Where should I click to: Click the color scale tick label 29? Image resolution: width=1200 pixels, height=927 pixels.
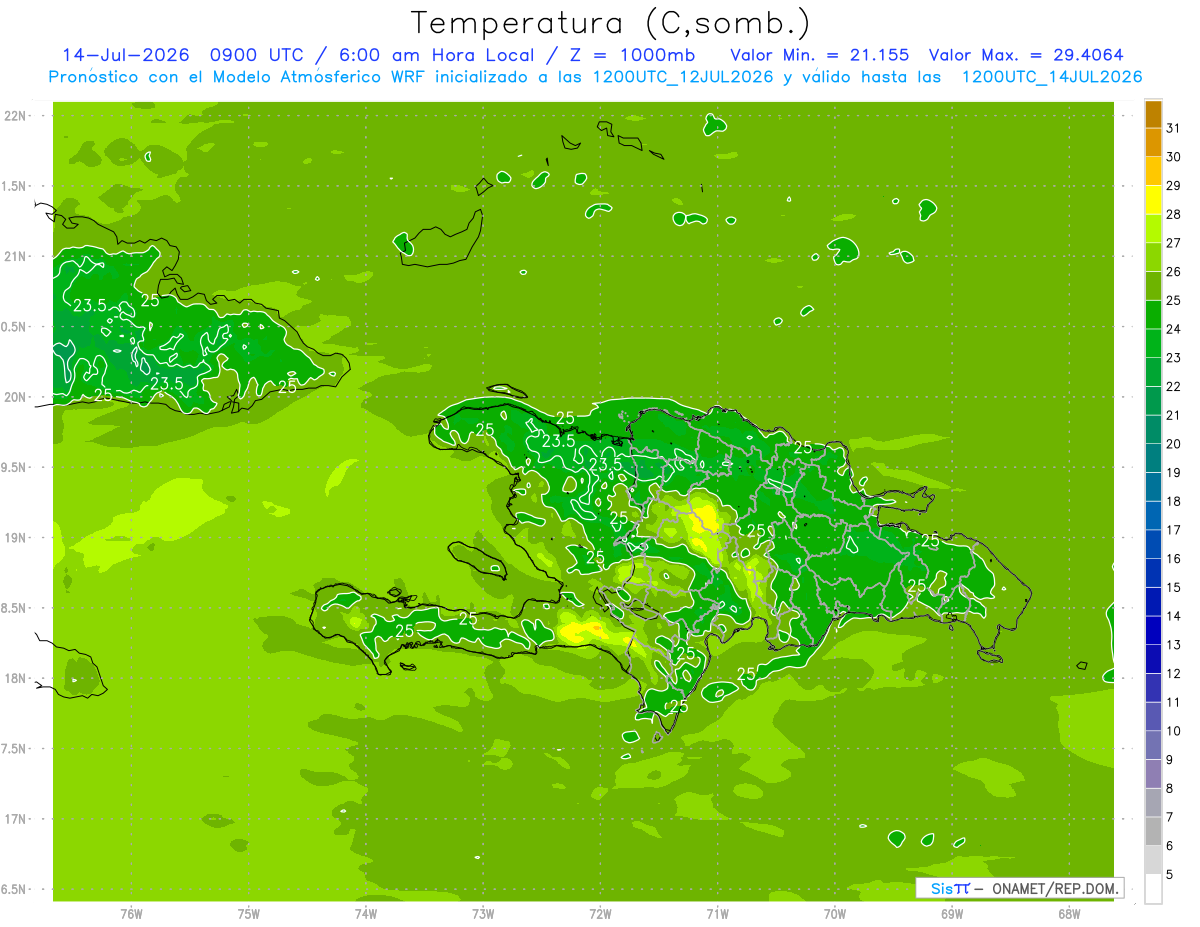tap(1173, 185)
